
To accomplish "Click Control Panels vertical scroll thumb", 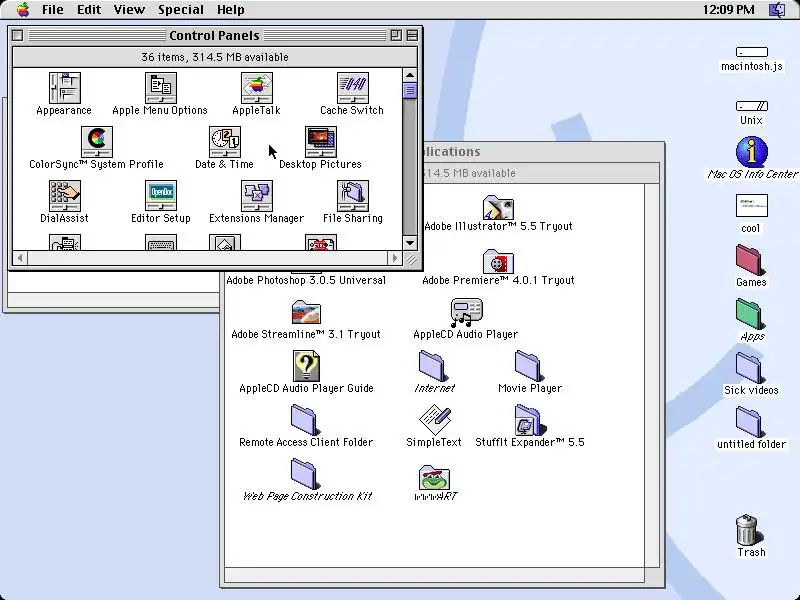I will 410,91.
